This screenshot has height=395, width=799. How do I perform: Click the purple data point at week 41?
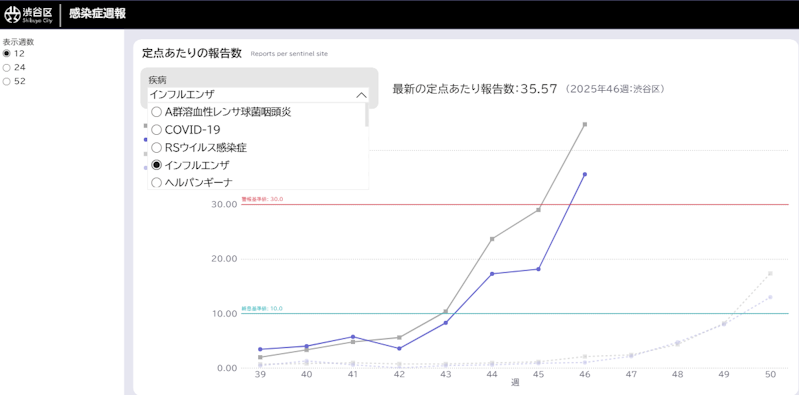tap(353, 337)
